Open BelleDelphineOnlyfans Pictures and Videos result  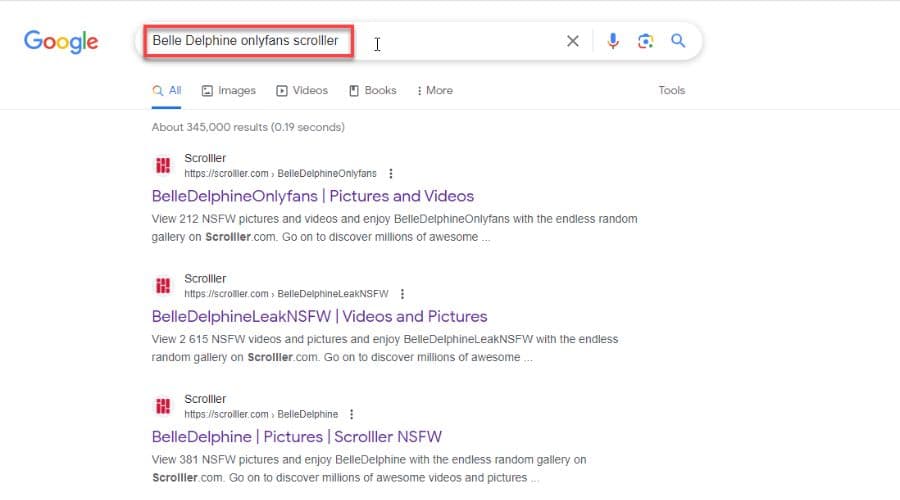(313, 196)
